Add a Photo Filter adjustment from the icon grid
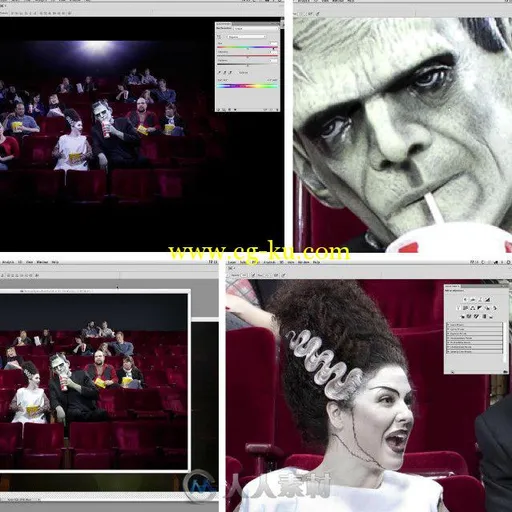 pos(487,308)
